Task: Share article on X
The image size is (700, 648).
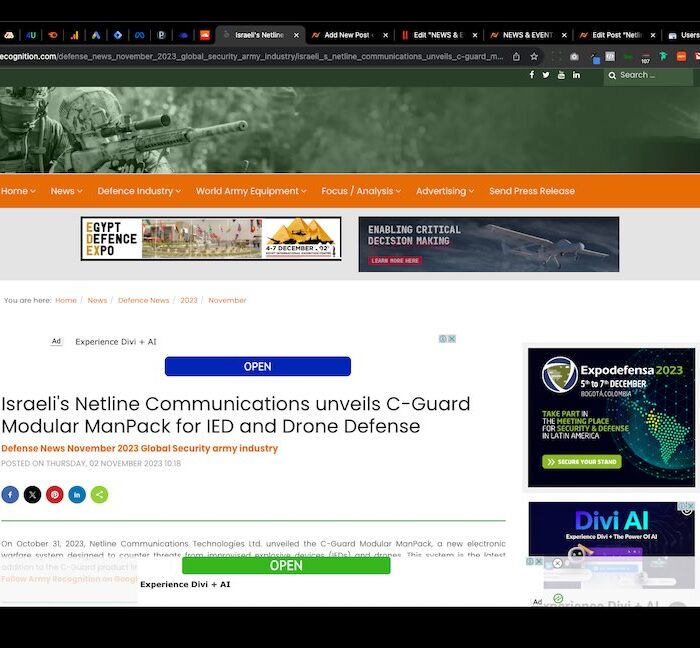Action: pyautogui.click(x=33, y=494)
